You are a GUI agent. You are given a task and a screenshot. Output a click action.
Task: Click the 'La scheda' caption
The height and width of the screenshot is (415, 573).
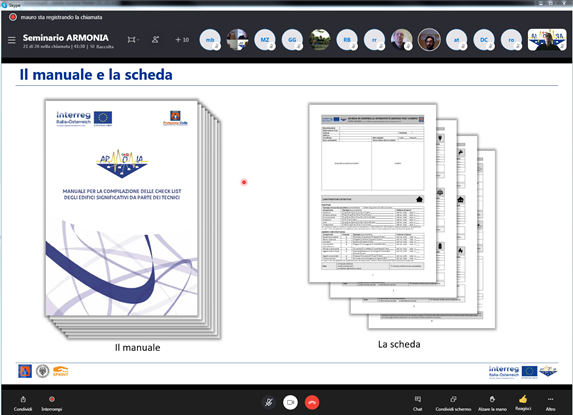[399, 344]
